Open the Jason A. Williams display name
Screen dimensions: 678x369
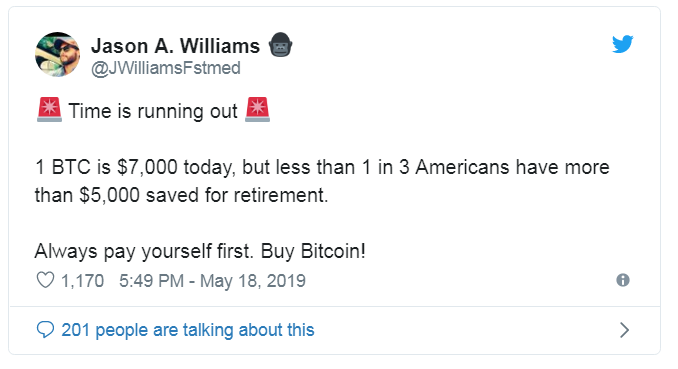pyautogui.click(x=175, y=46)
